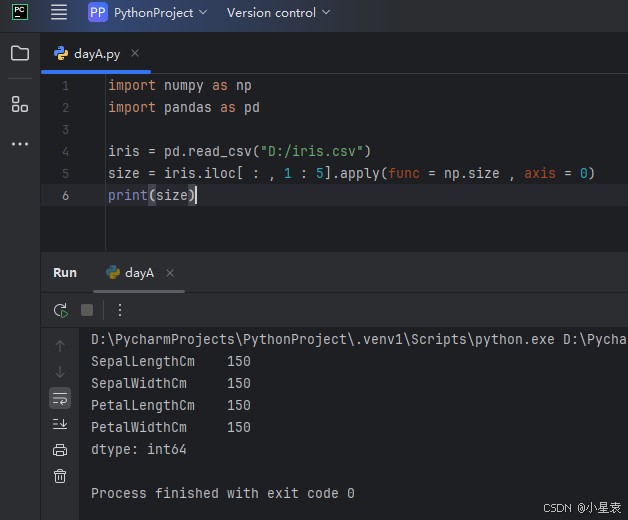Expand the PythonProject project dropdown
Image resolution: width=628 pixels, height=520 pixels.
pyautogui.click(x=148, y=13)
